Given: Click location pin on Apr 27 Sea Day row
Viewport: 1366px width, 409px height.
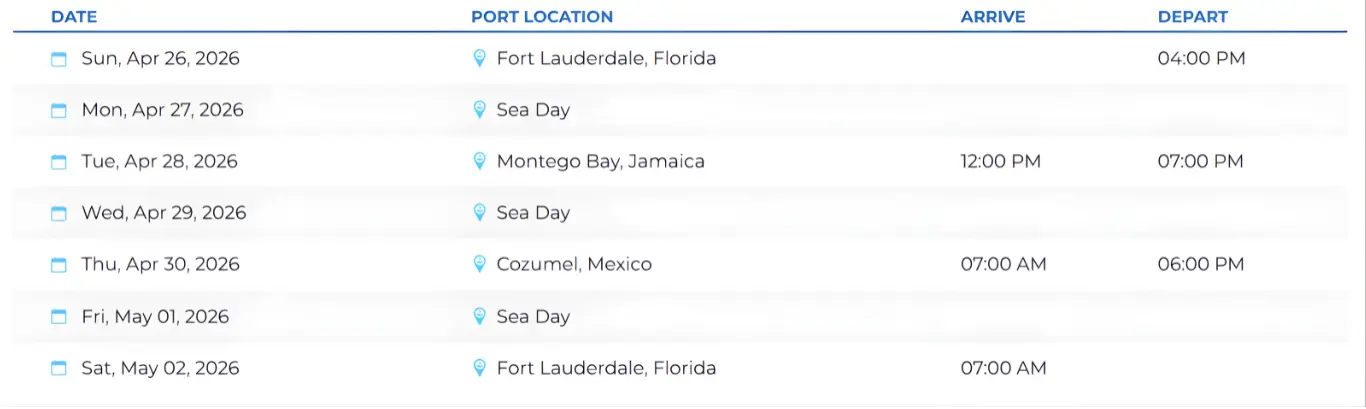Looking at the screenshot, I should point(479,110).
